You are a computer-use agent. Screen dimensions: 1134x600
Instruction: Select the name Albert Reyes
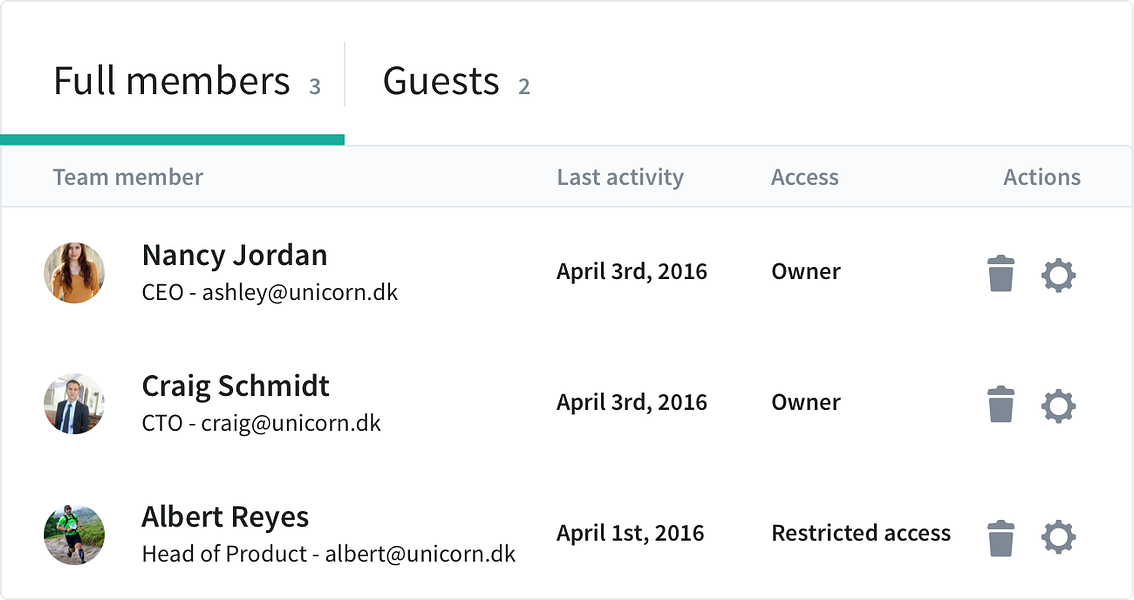click(225, 518)
